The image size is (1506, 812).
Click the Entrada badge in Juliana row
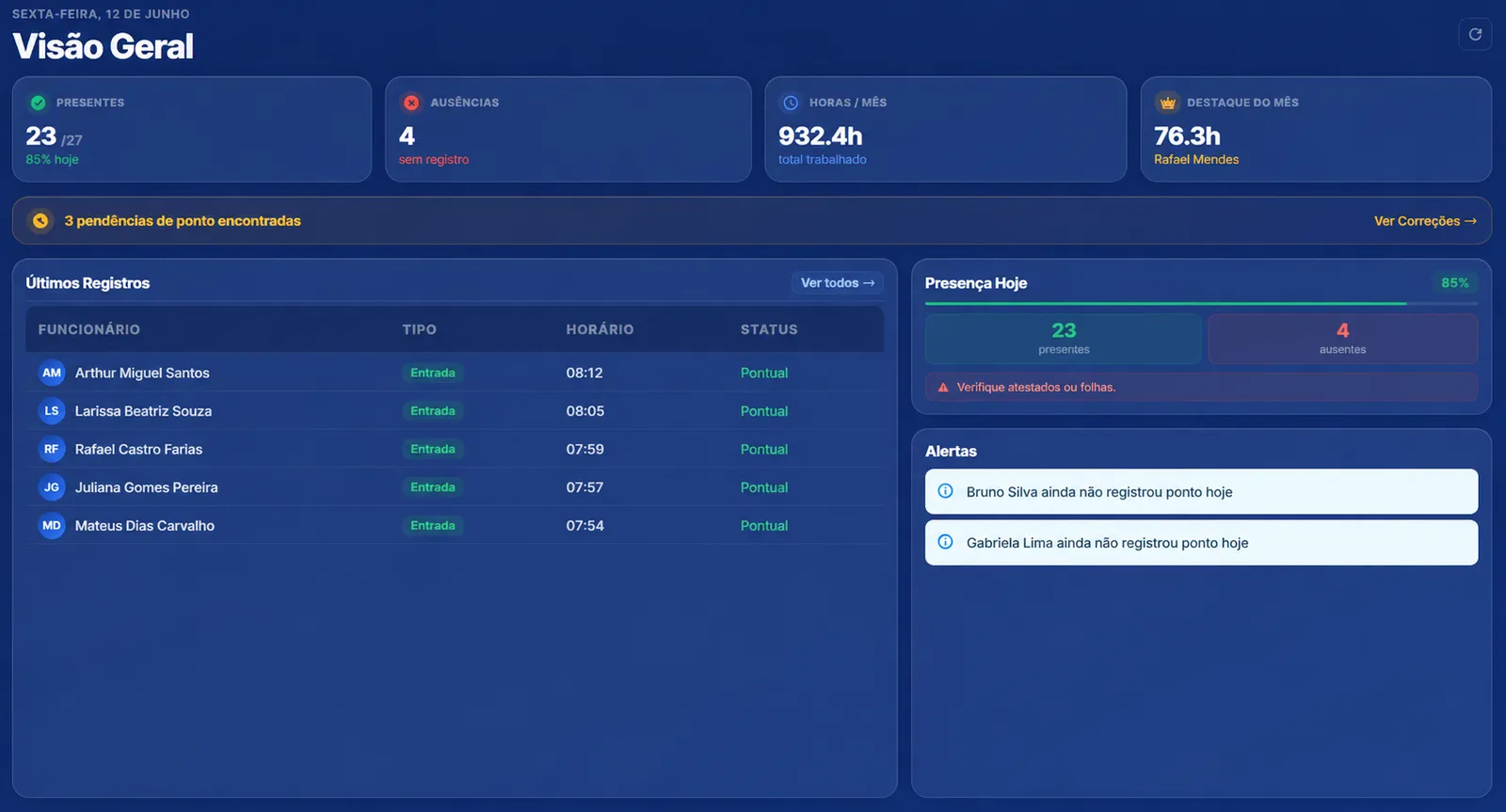[x=433, y=487]
